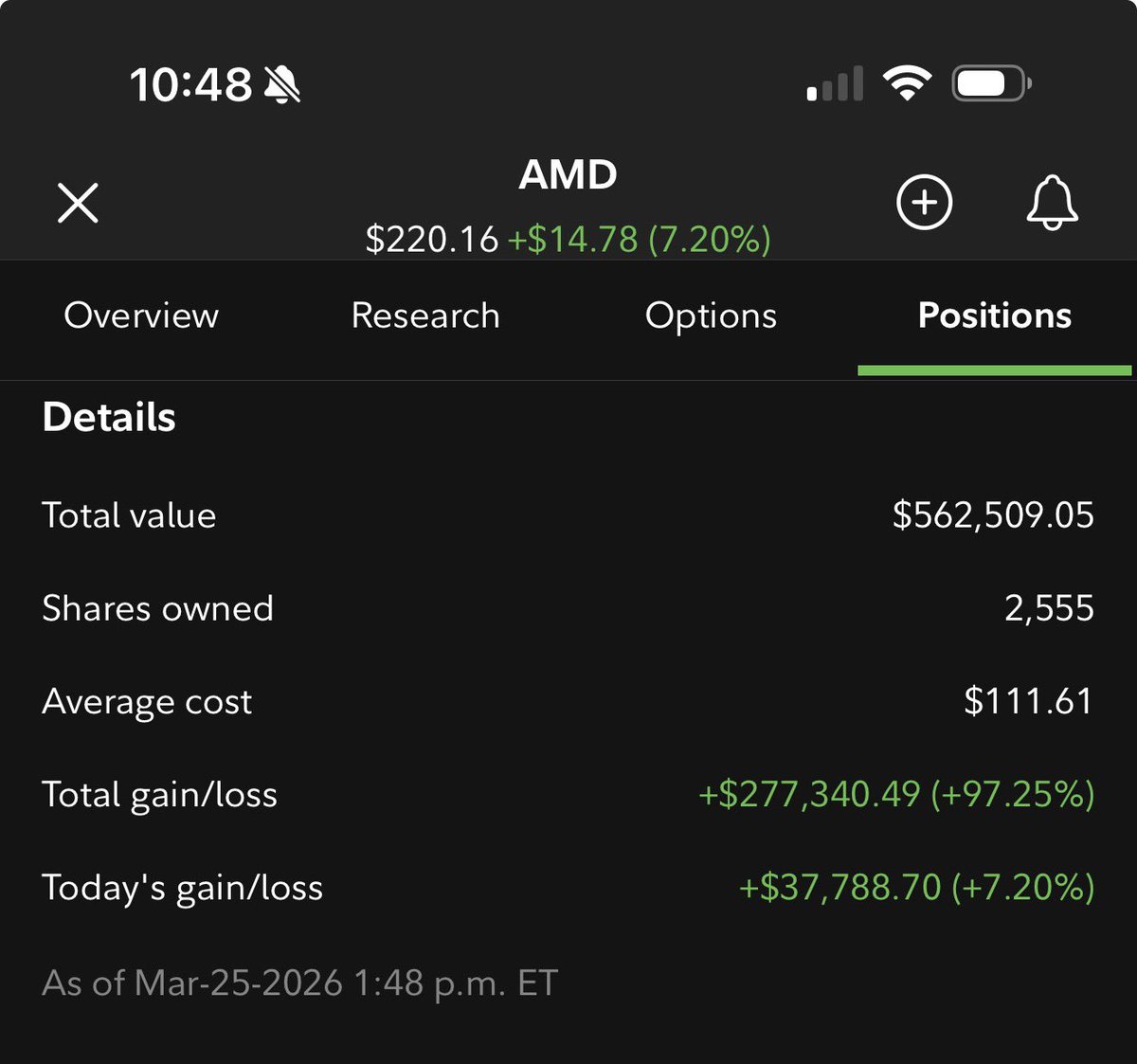
Task: Open alerts with the bell icon
Action: pos(1052,202)
